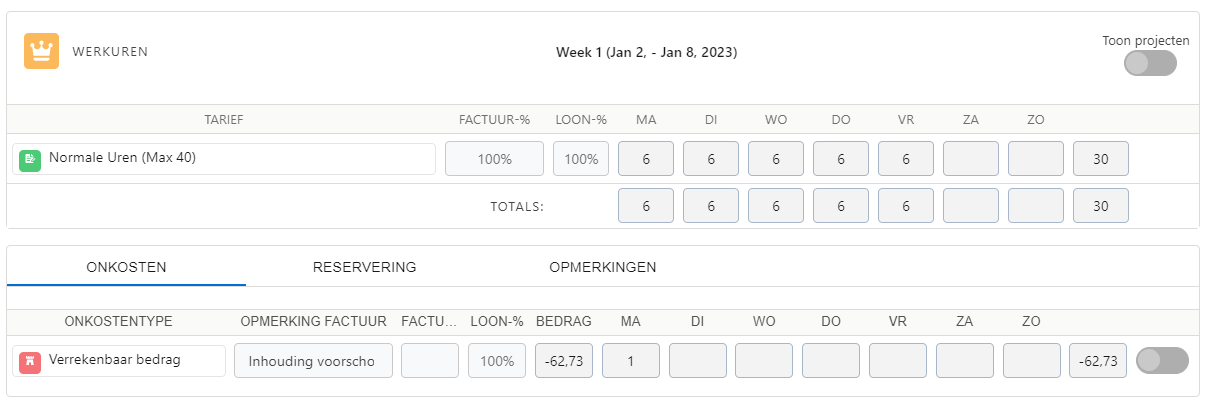Click the Factuur-% field showing 100%

(x=494, y=159)
